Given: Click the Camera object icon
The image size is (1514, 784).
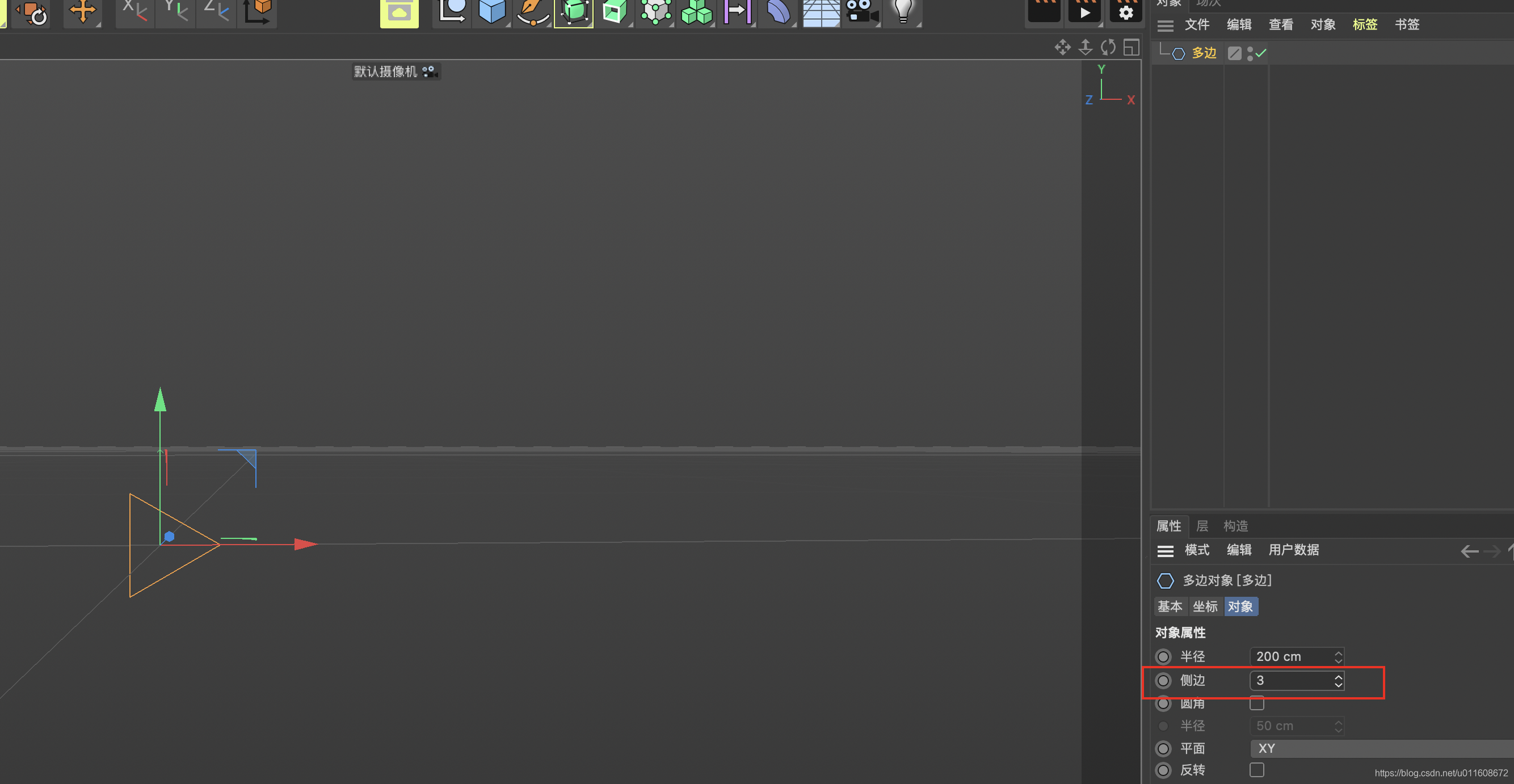Looking at the screenshot, I should 861,12.
